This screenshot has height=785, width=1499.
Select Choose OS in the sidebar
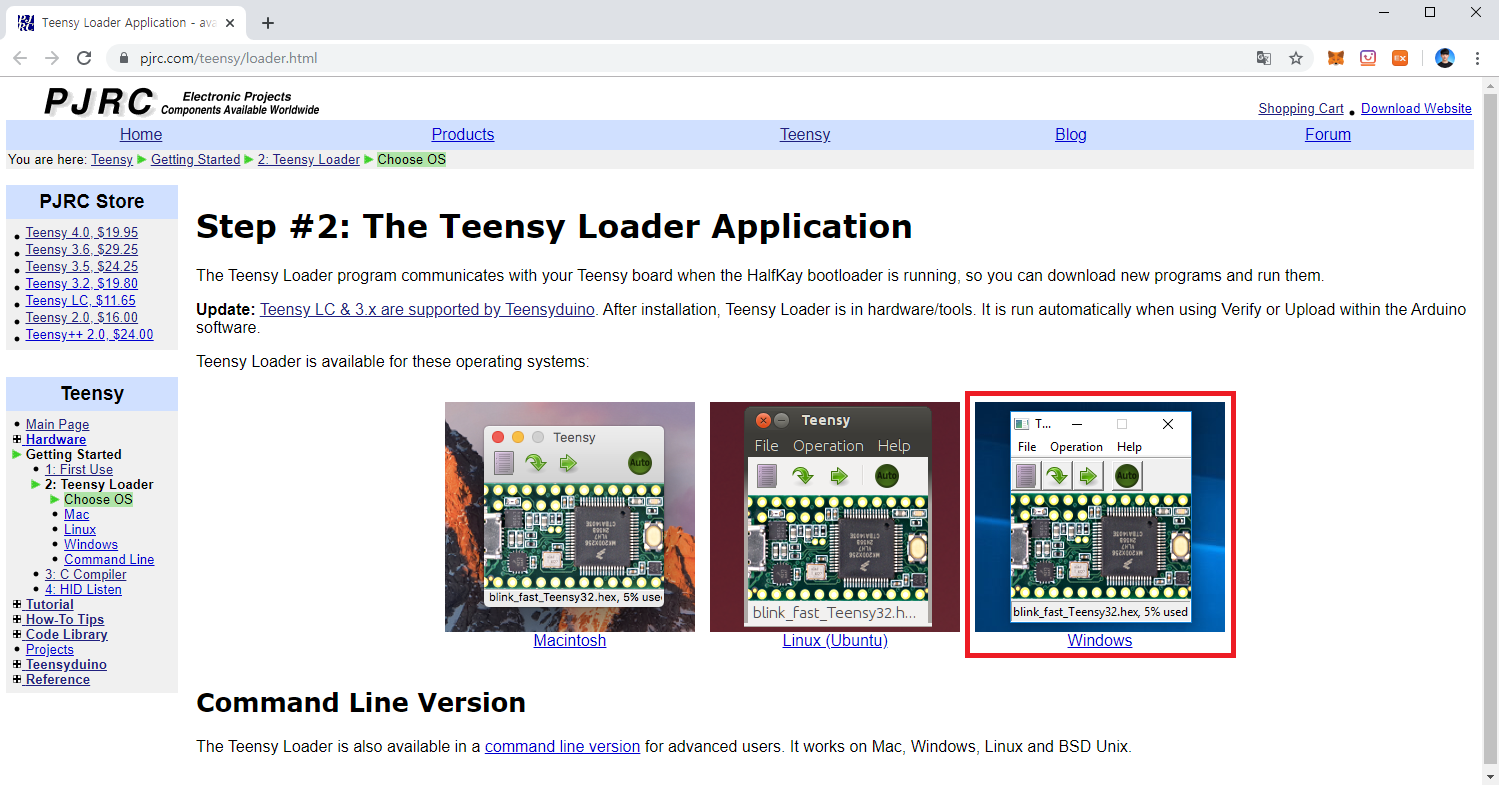click(x=98, y=499)
